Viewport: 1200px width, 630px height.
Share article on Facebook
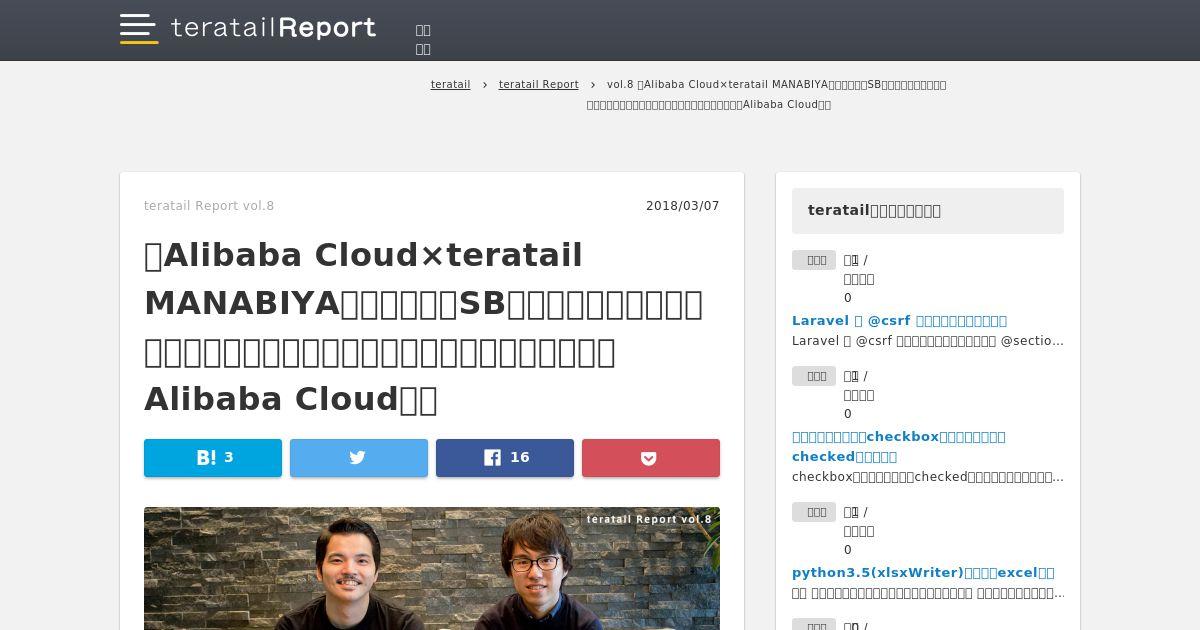[x=505, y=458]
